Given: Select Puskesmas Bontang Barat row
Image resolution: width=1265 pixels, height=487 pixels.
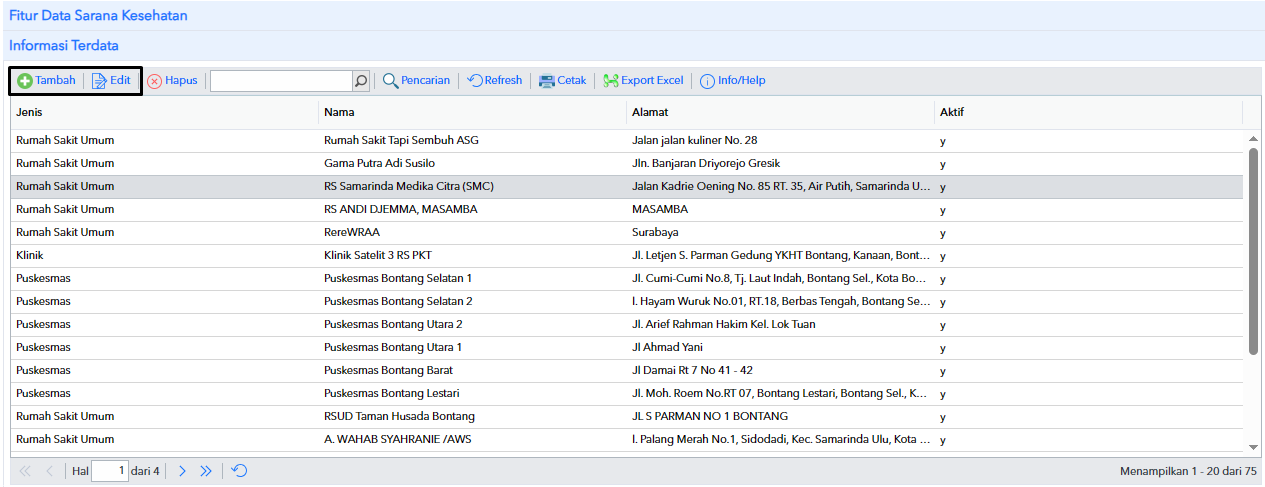Looking at the screenshot, I should click(627, 370).
